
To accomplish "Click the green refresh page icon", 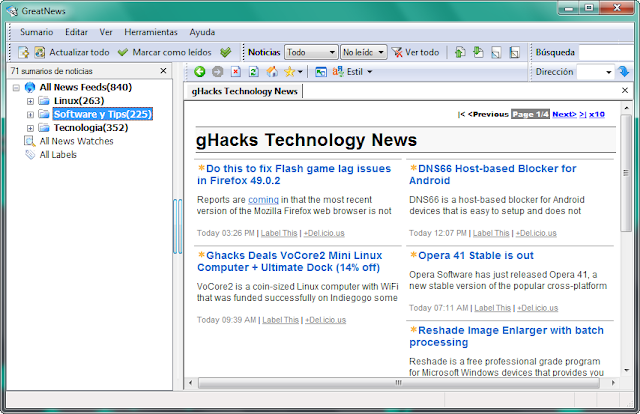I will tap(253, 72).
